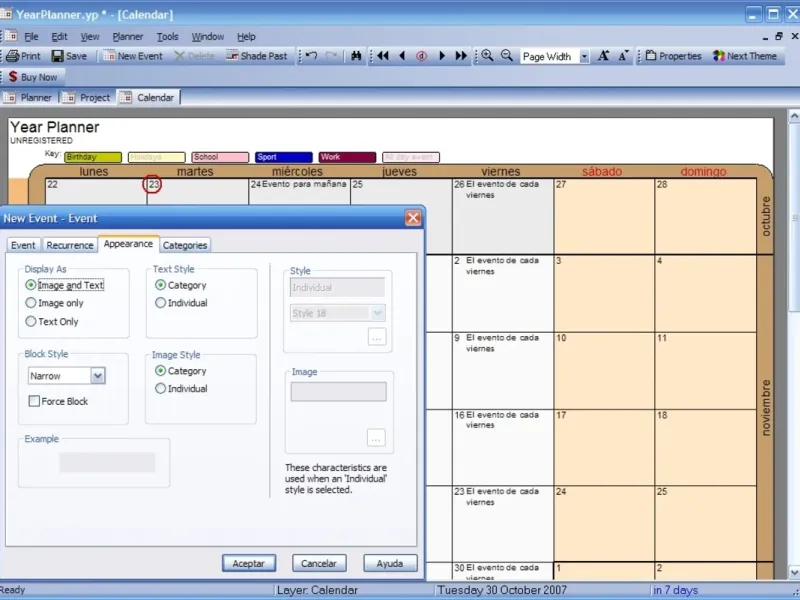
Task: Close the New Event dialog
Action: [x=413, y=218]
